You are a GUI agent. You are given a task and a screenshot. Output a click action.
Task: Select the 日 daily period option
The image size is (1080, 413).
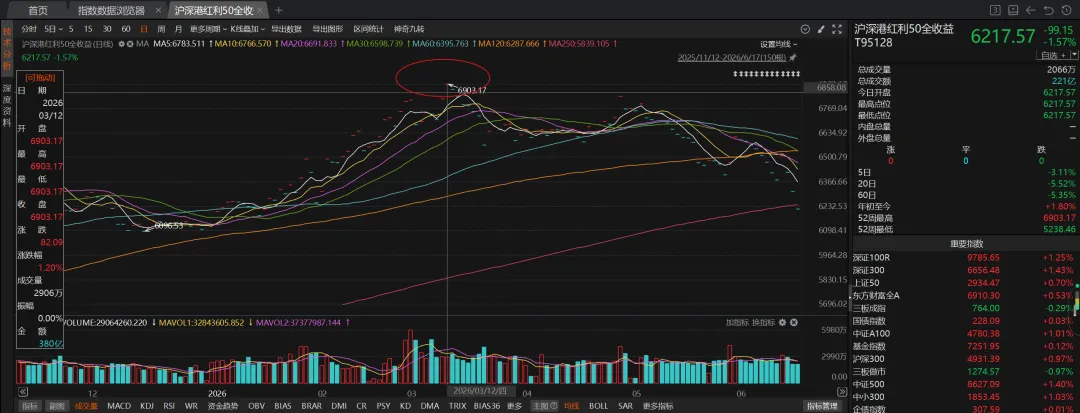pos(144,30)
